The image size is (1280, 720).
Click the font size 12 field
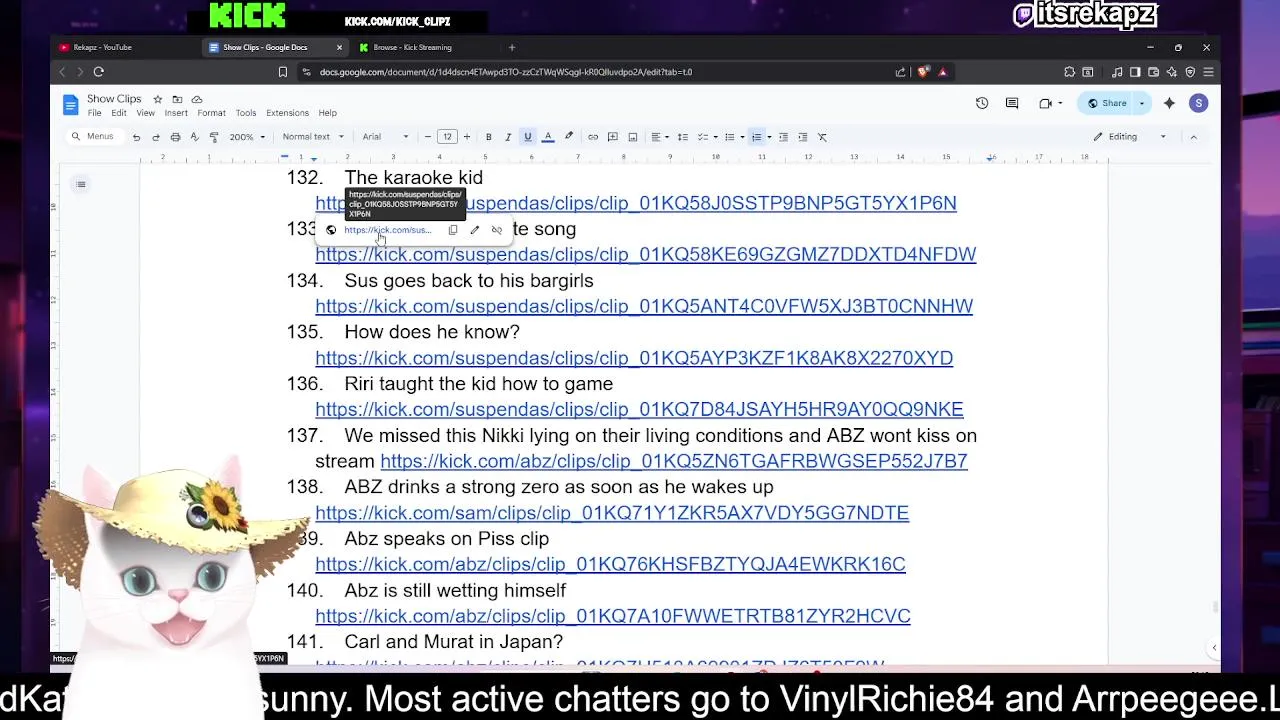(447, 137)
